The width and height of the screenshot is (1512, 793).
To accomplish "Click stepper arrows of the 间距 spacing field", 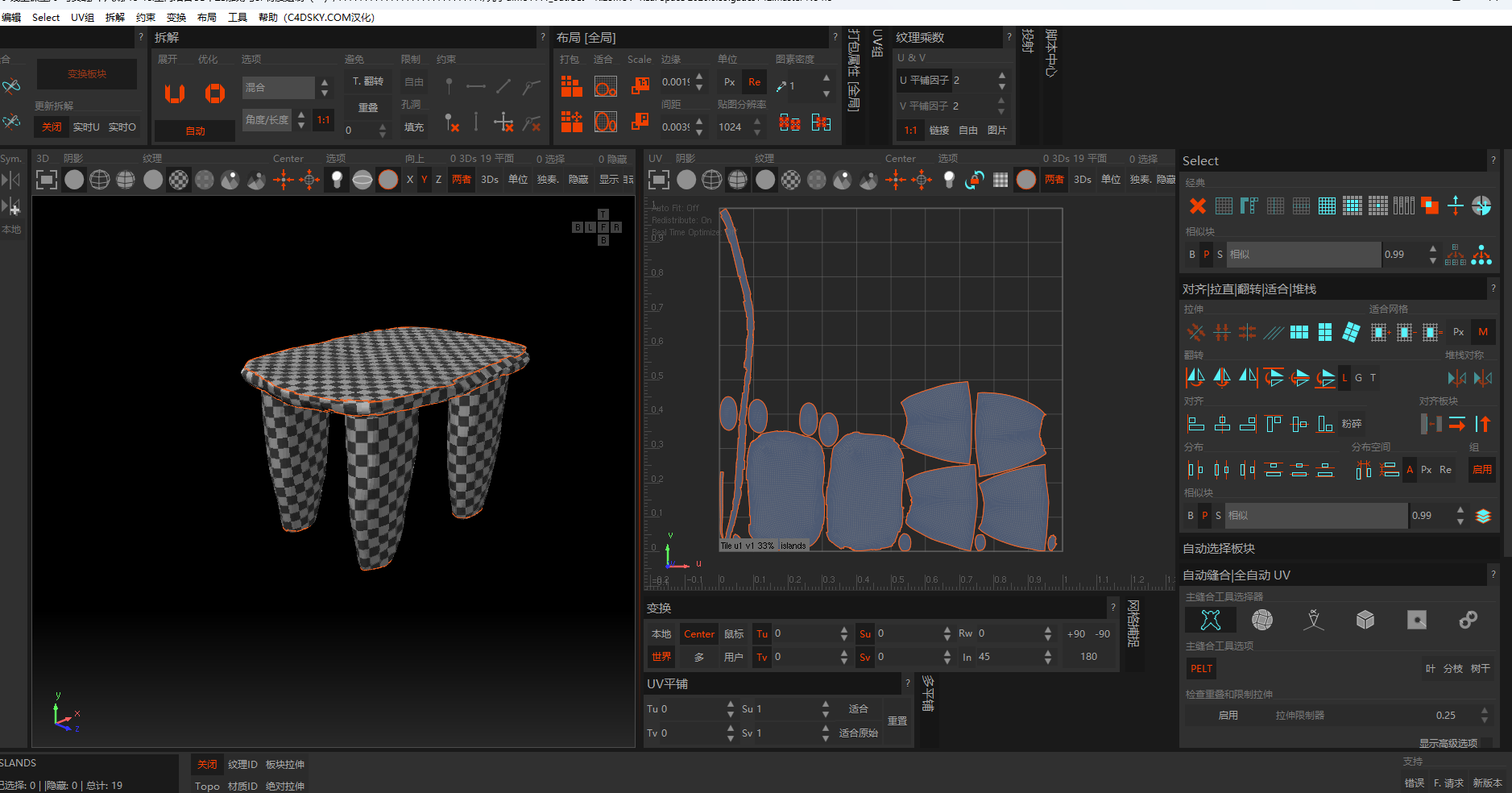I will tap(699, 127).
